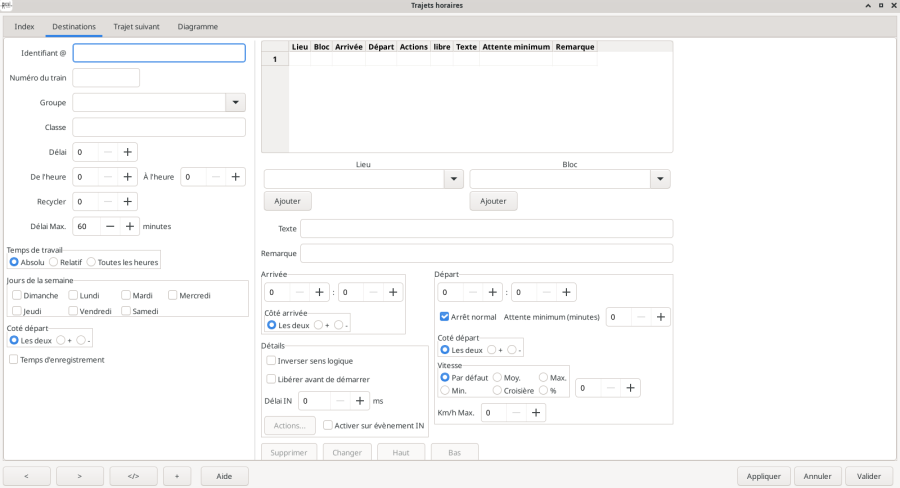Increase Attente minimum minutes value
The image size is (900, 488).
click(661, 317)
